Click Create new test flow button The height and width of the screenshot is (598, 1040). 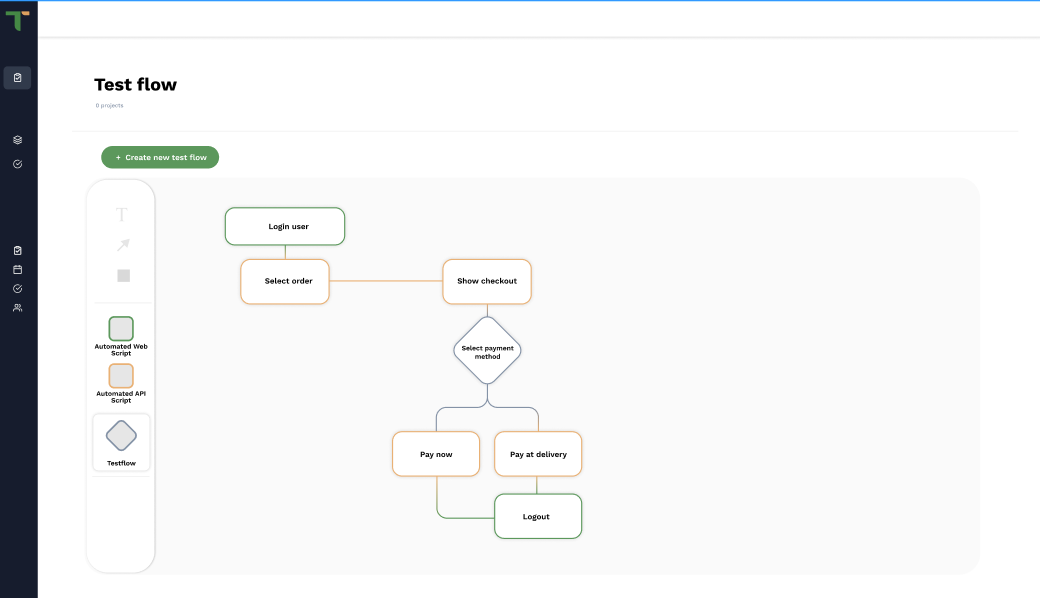pyautogui.click(x=160, y=157)
